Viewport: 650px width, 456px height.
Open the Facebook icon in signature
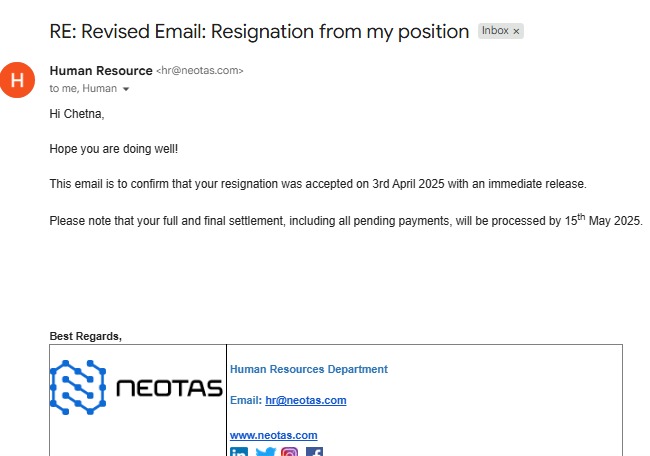pyautogui.click(x=314, y=452)
